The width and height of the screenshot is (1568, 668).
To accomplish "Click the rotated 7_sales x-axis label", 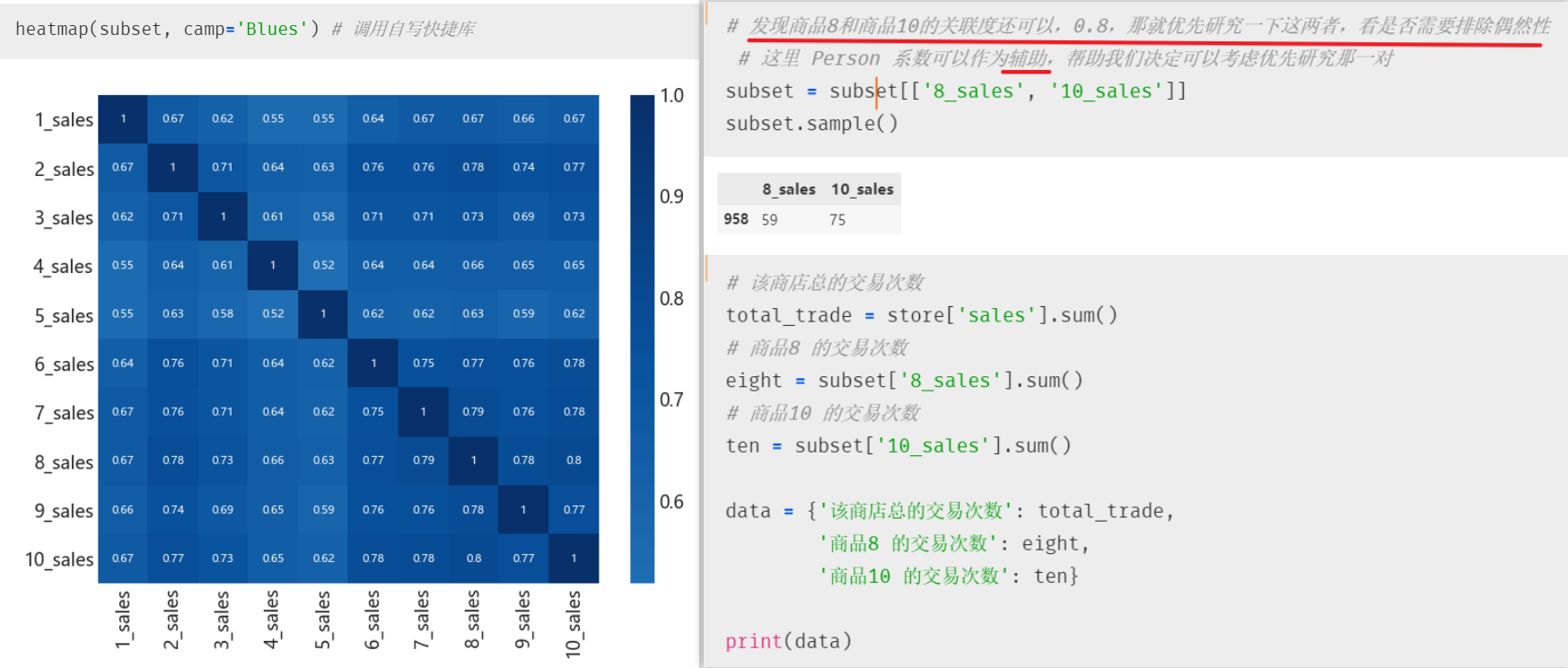I will click(x=423, y=620).
